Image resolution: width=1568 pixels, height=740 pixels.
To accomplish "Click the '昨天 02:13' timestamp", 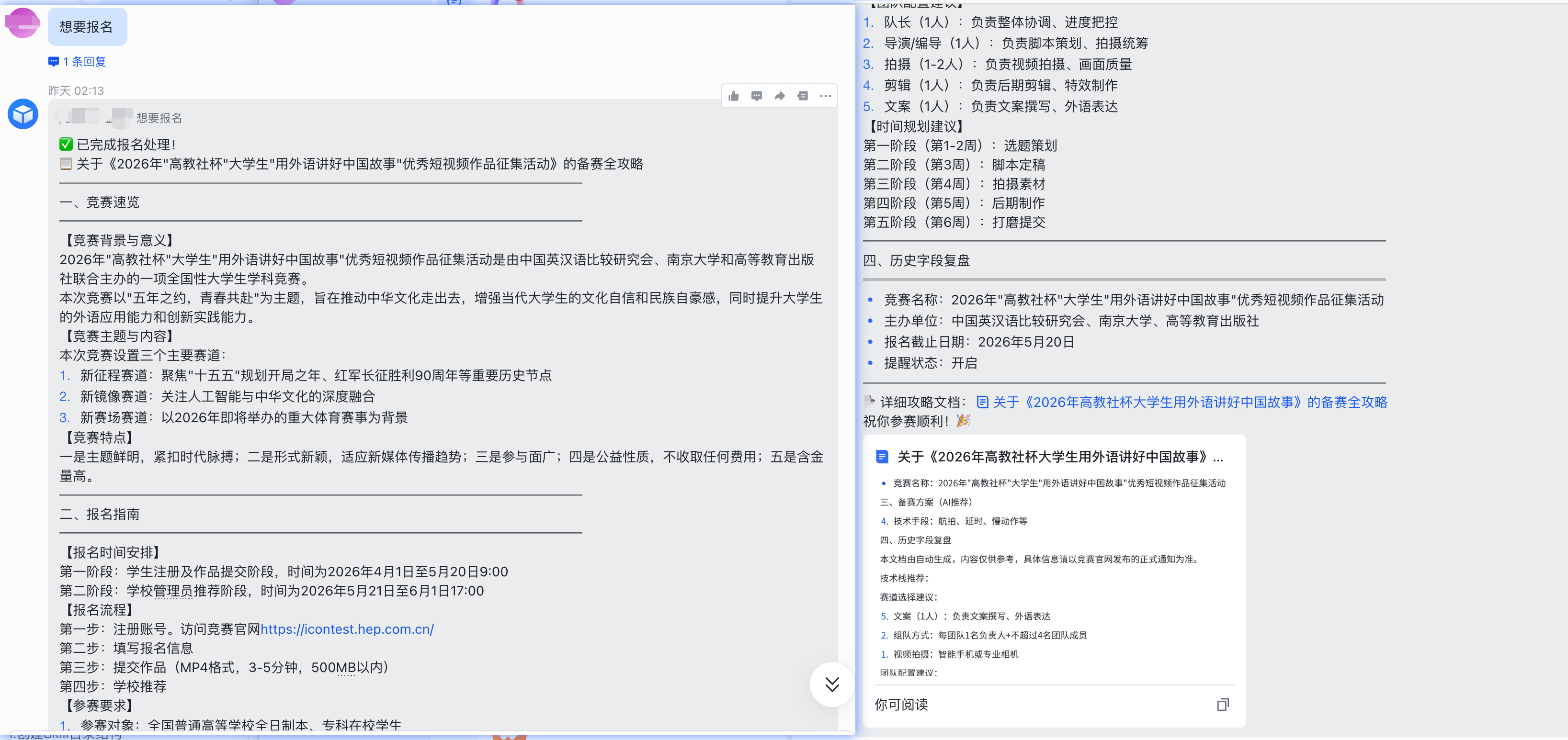I will 76,90.
